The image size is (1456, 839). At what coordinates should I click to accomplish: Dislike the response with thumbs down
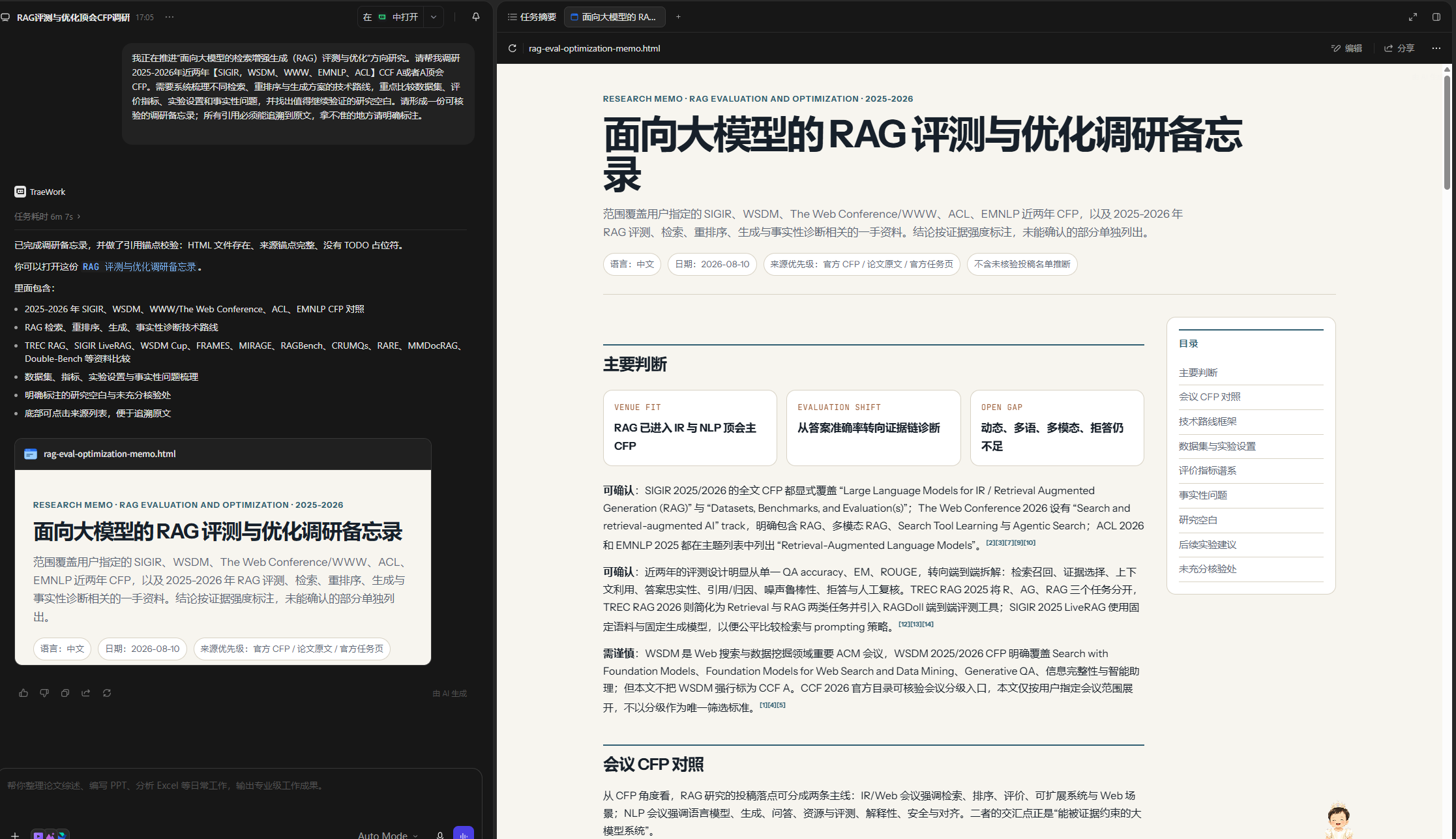pos(44,693)
